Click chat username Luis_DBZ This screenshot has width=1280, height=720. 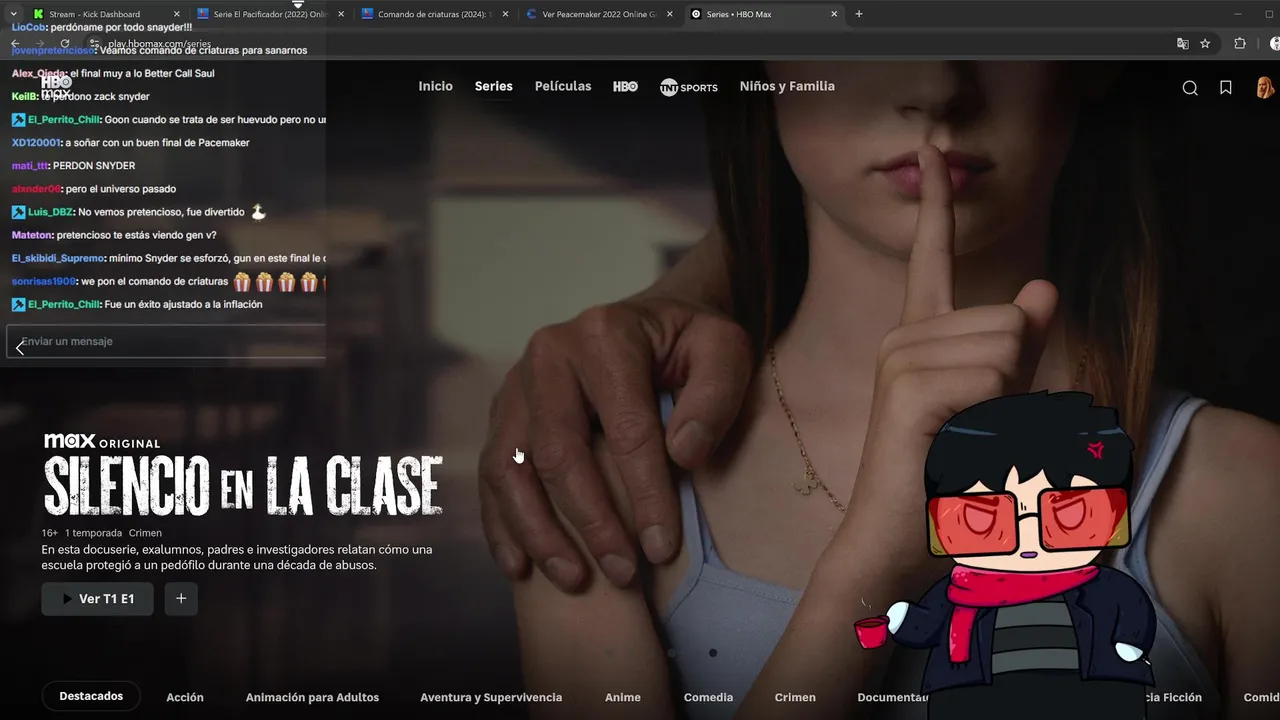pos(50,212)
